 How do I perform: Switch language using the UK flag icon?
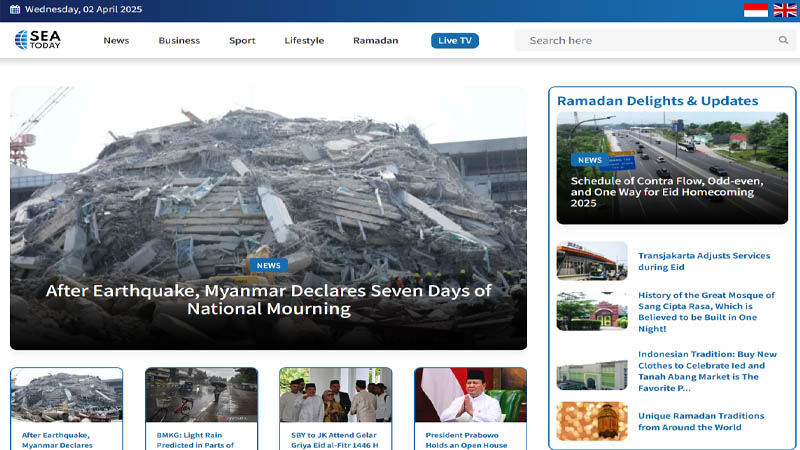785,10
